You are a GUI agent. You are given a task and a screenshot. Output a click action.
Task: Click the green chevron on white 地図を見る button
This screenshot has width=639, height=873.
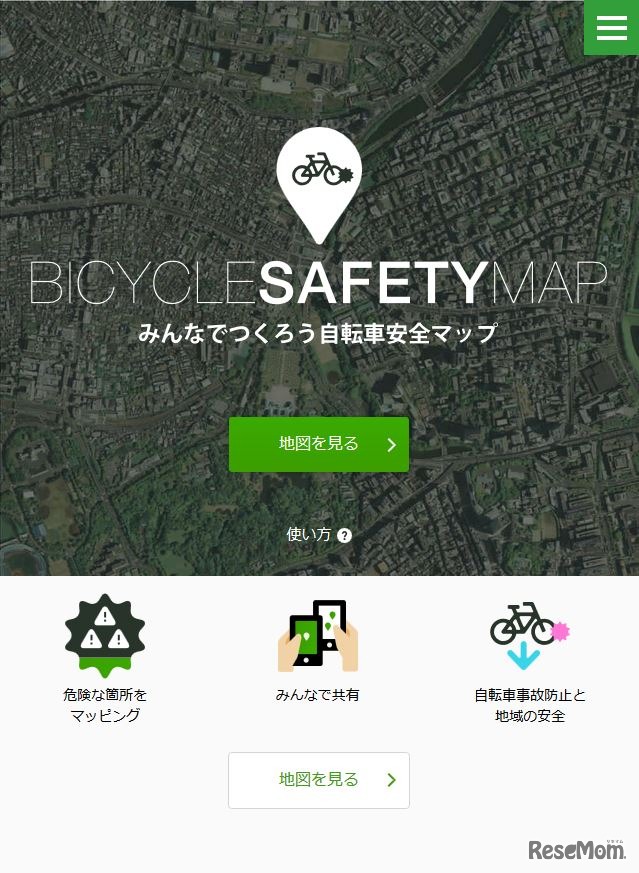(x=392, y=780)
